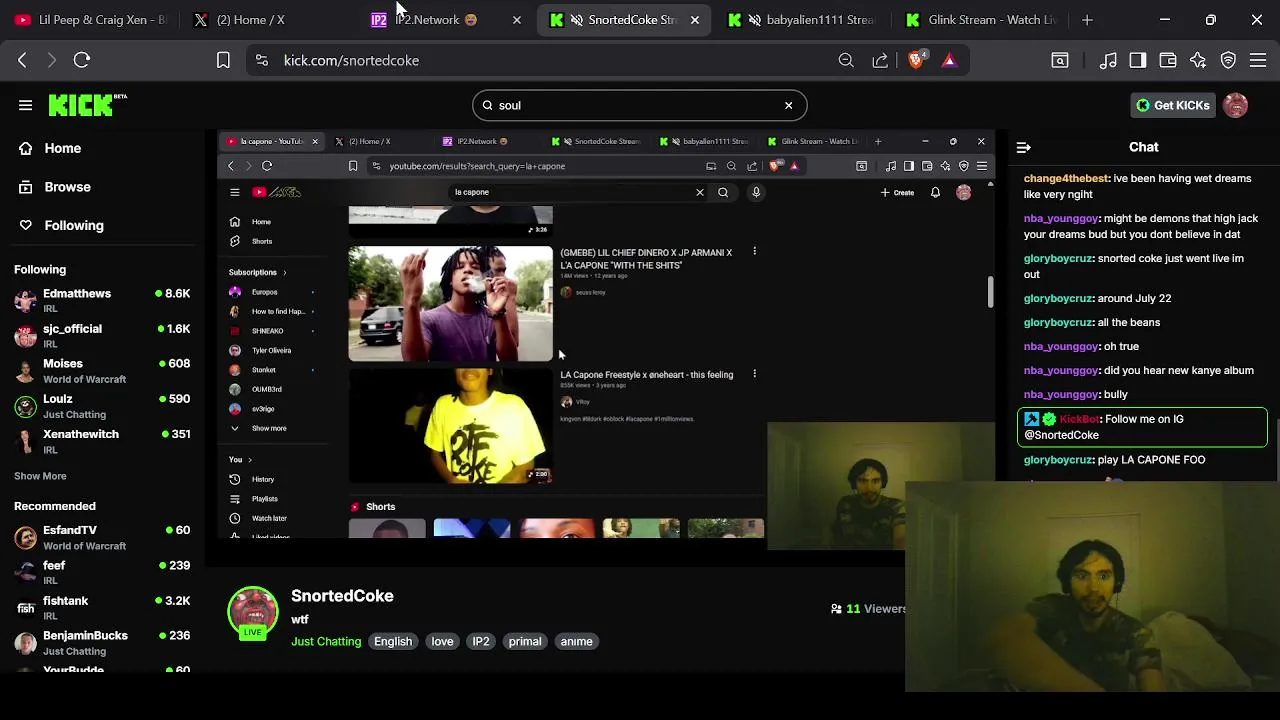Click the browser forward arrow
The image size is (1280, 720).
52,60
